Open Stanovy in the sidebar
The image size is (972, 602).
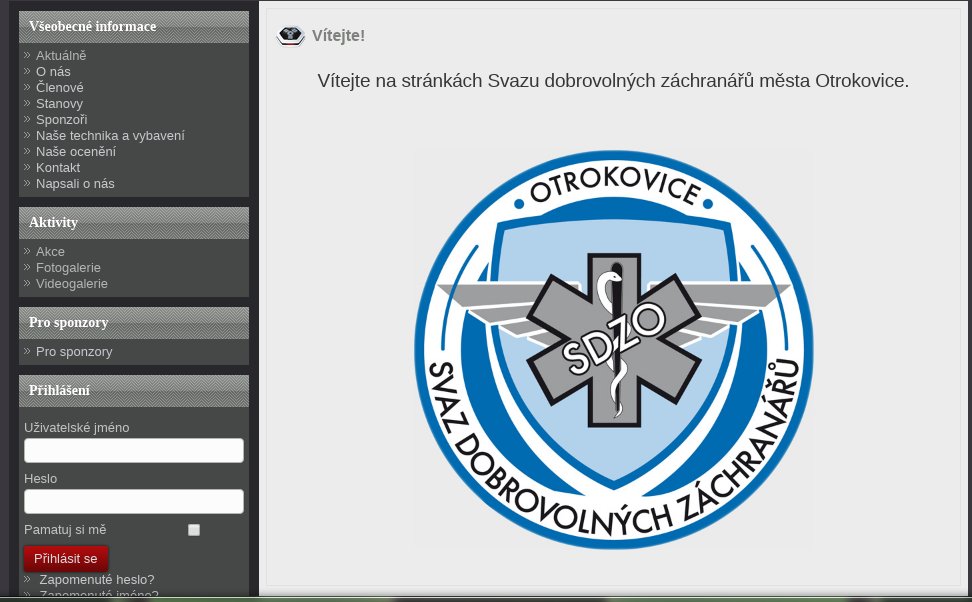[60, 104]
